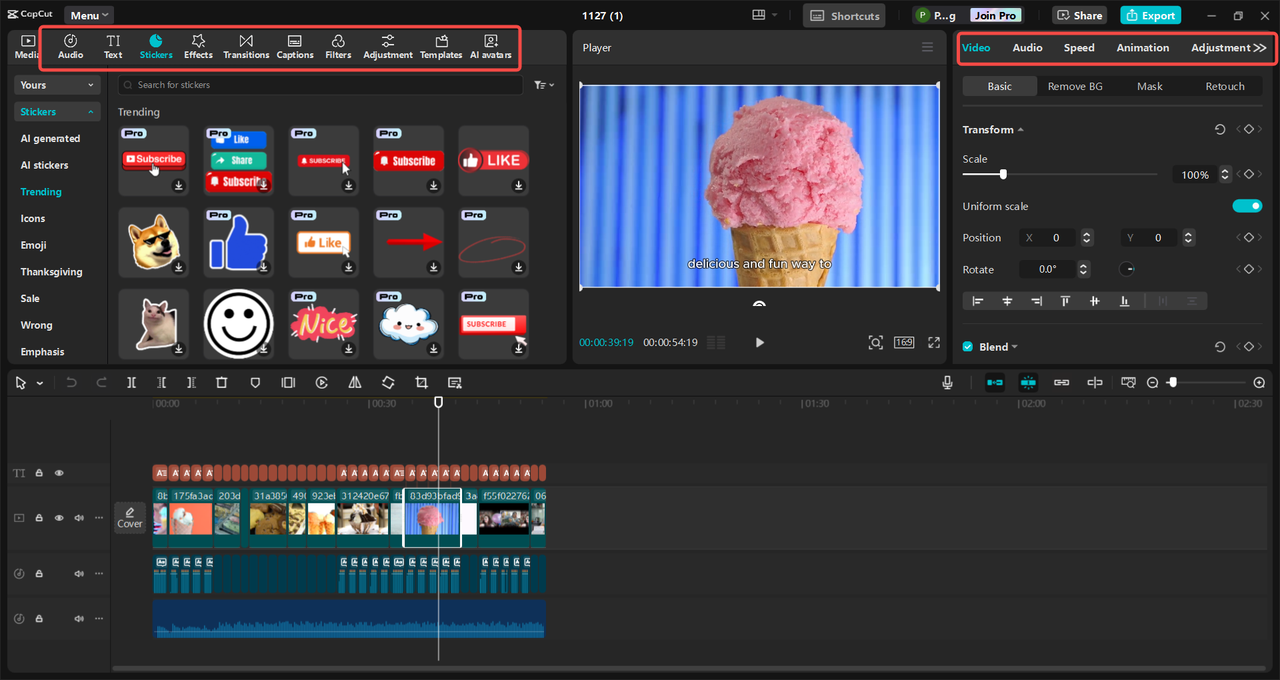Screen dimensions: 1280x680
Task: Hide the text track with eye icon
Action: tap(59, 473)
